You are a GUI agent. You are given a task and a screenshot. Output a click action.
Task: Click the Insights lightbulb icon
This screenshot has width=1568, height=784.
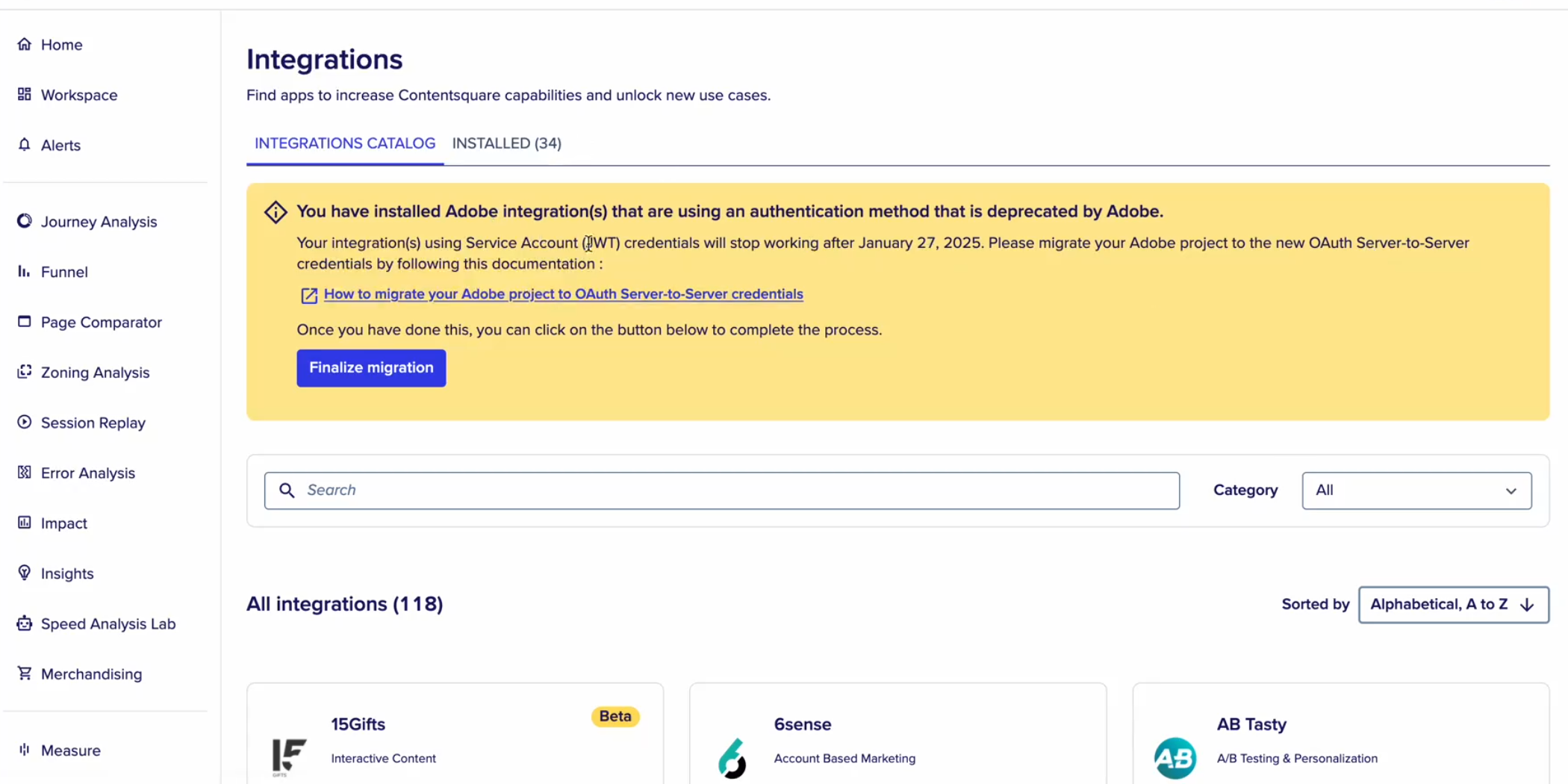[x=25, y=573]
